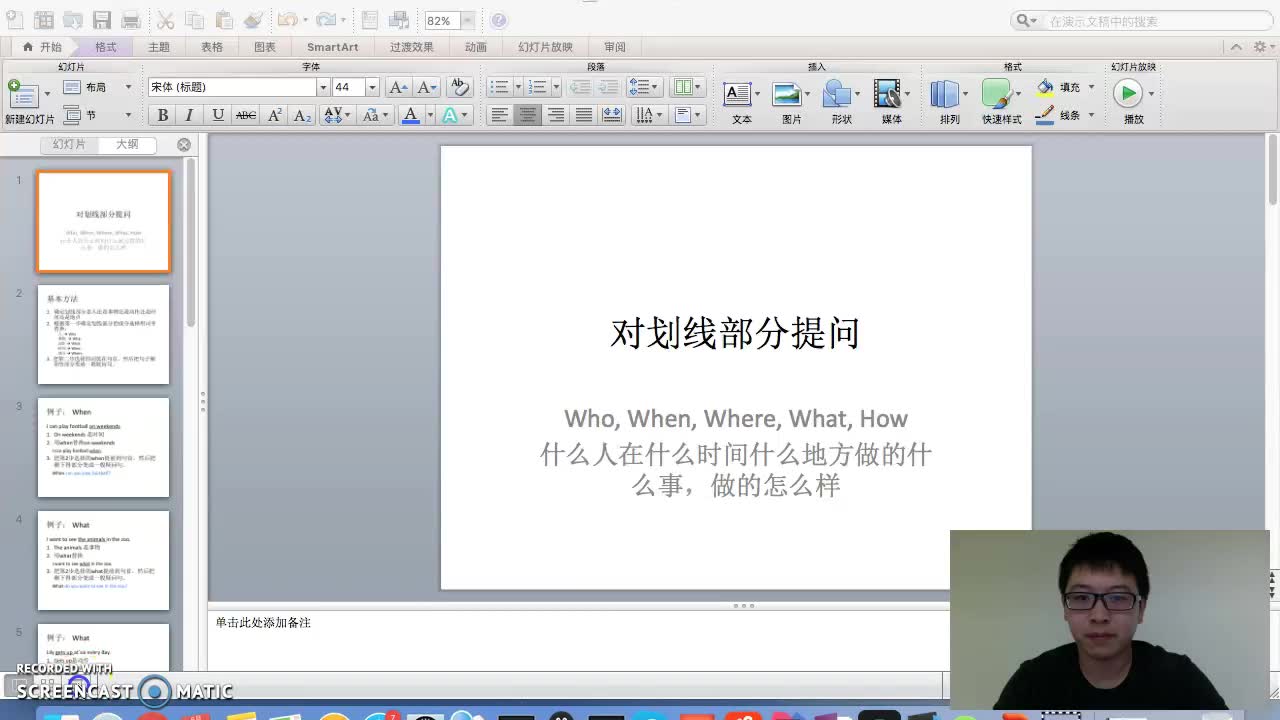Select slide 3 thumbnail in sidebar

point(103,448)
